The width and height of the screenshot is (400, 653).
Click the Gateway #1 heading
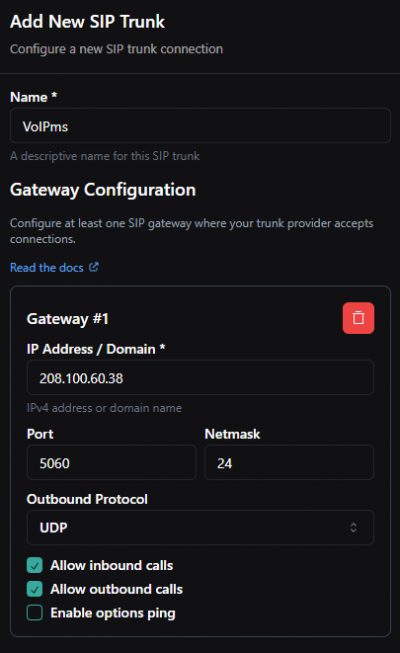(68, 319)
